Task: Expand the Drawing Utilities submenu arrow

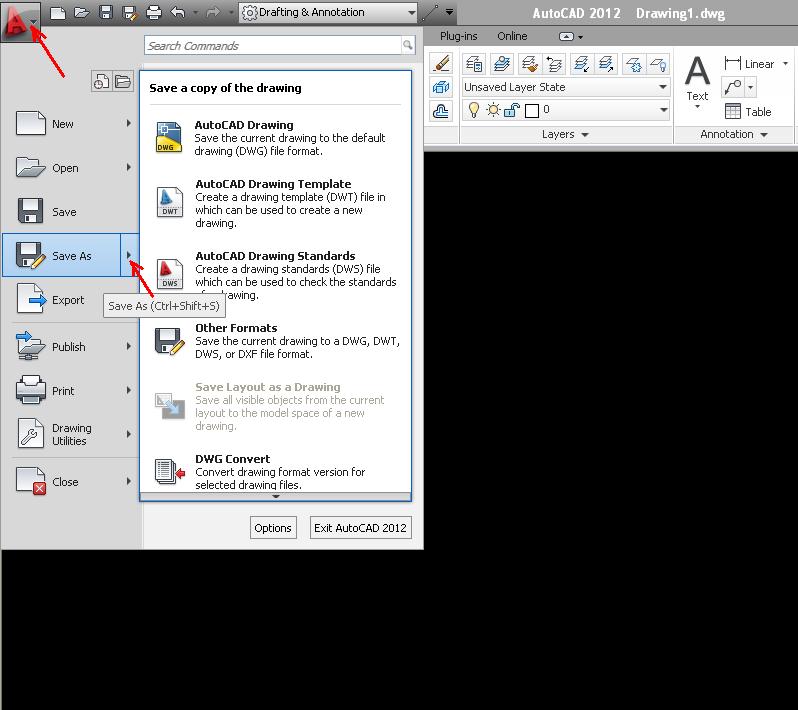Action: (x=129, y=434)
